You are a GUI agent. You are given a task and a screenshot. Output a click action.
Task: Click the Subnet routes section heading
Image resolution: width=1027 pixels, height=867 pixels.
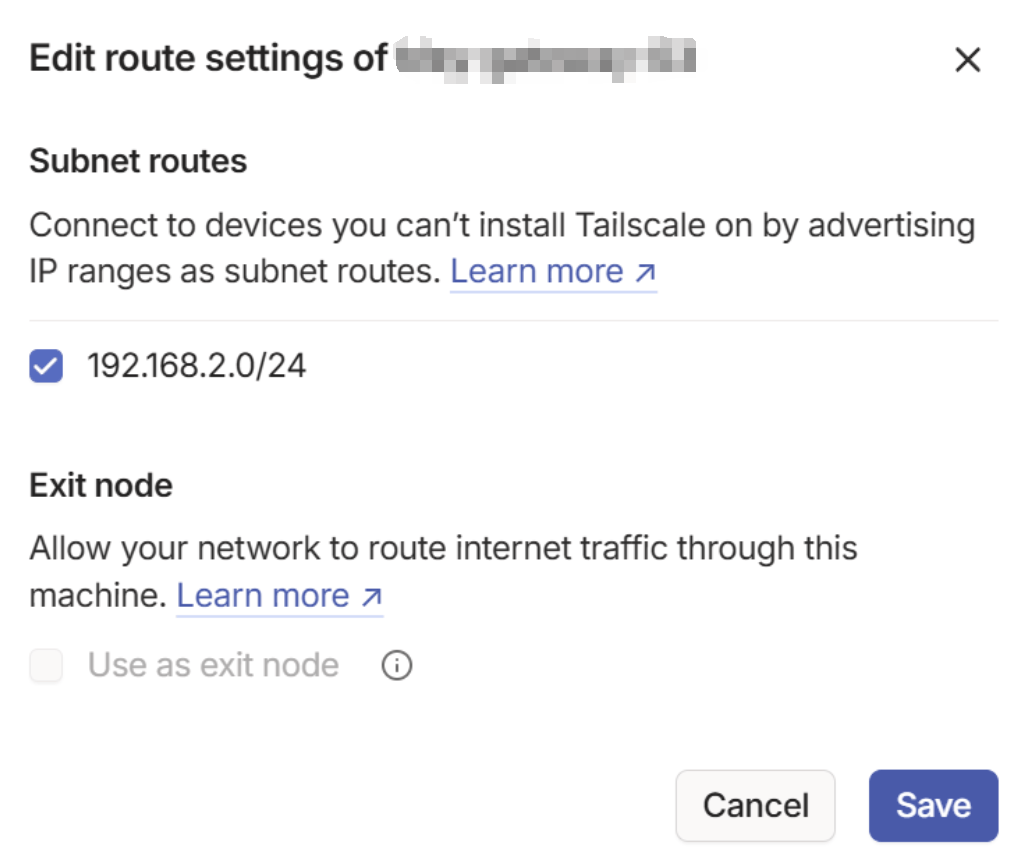138,161
